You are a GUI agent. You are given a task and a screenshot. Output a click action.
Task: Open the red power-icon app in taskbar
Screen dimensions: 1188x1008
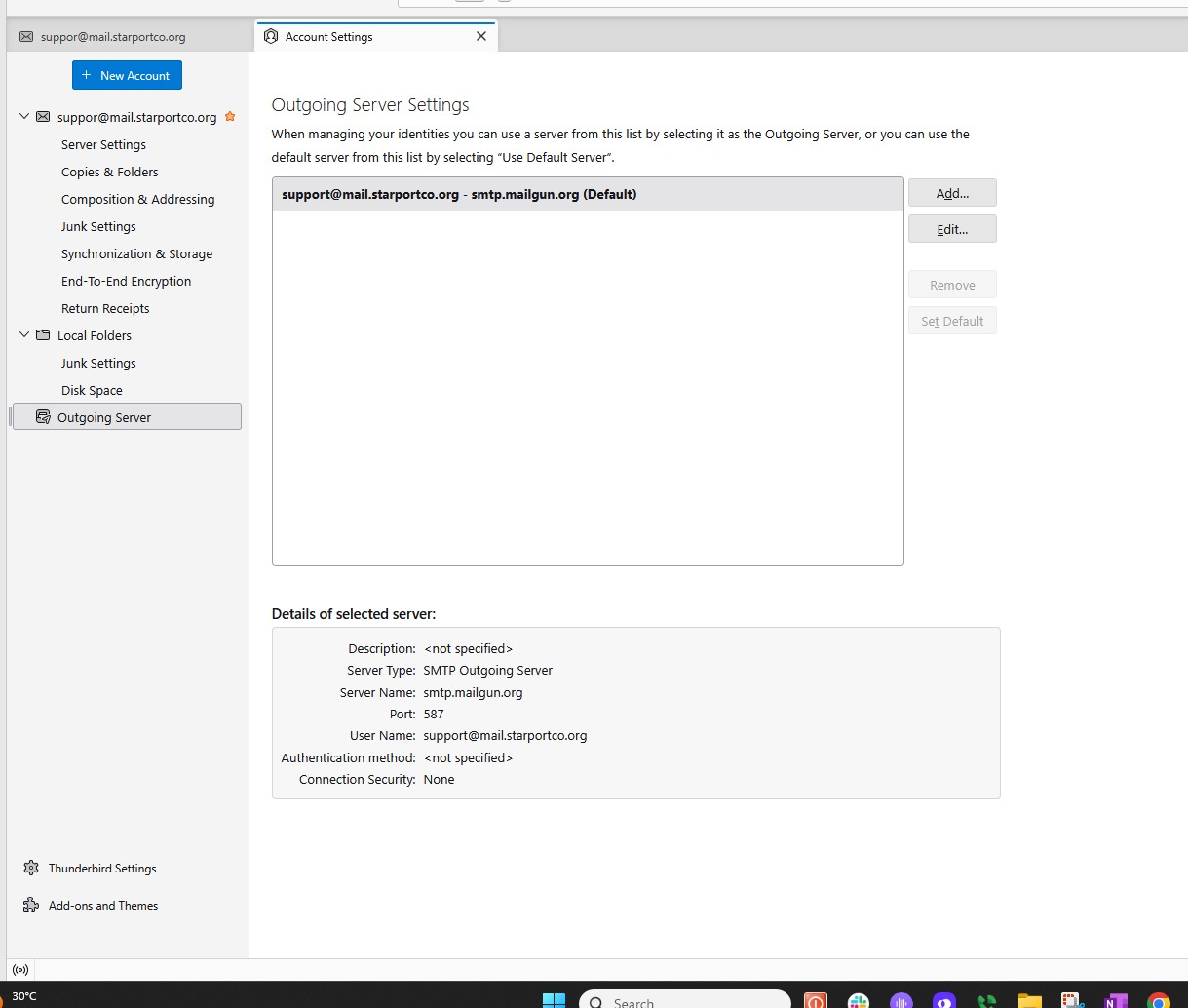pyautogui.click(x=816, y=1000)
